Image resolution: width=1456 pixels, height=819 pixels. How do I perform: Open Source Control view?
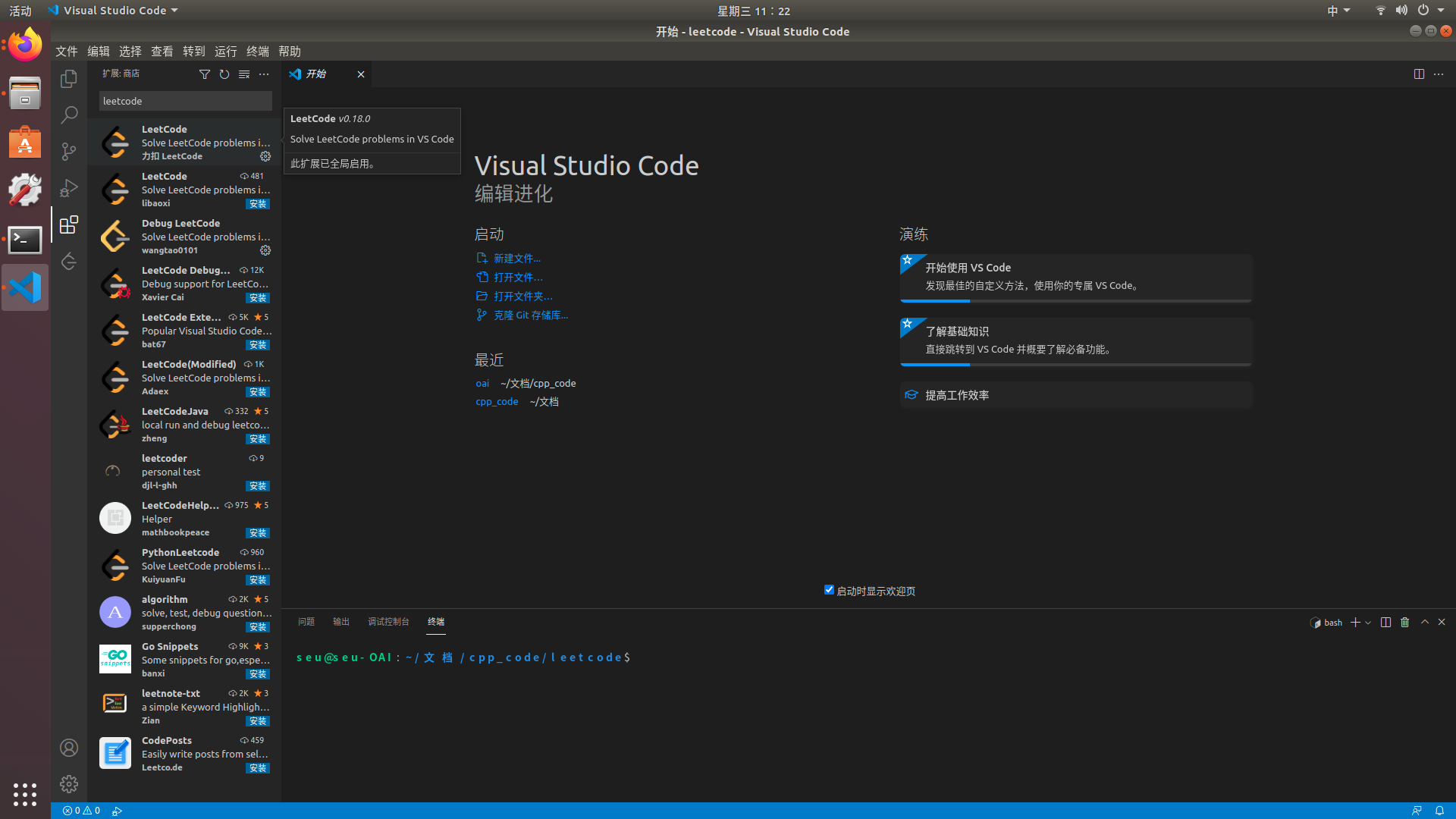point(69,151)
